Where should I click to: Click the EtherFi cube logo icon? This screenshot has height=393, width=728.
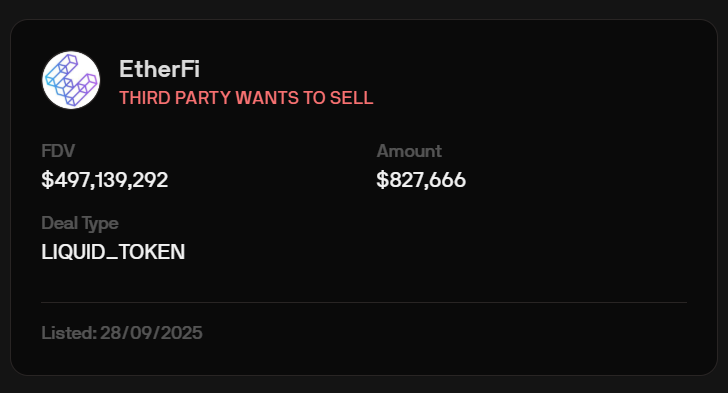pyautogui.click(x=71, y=80)
